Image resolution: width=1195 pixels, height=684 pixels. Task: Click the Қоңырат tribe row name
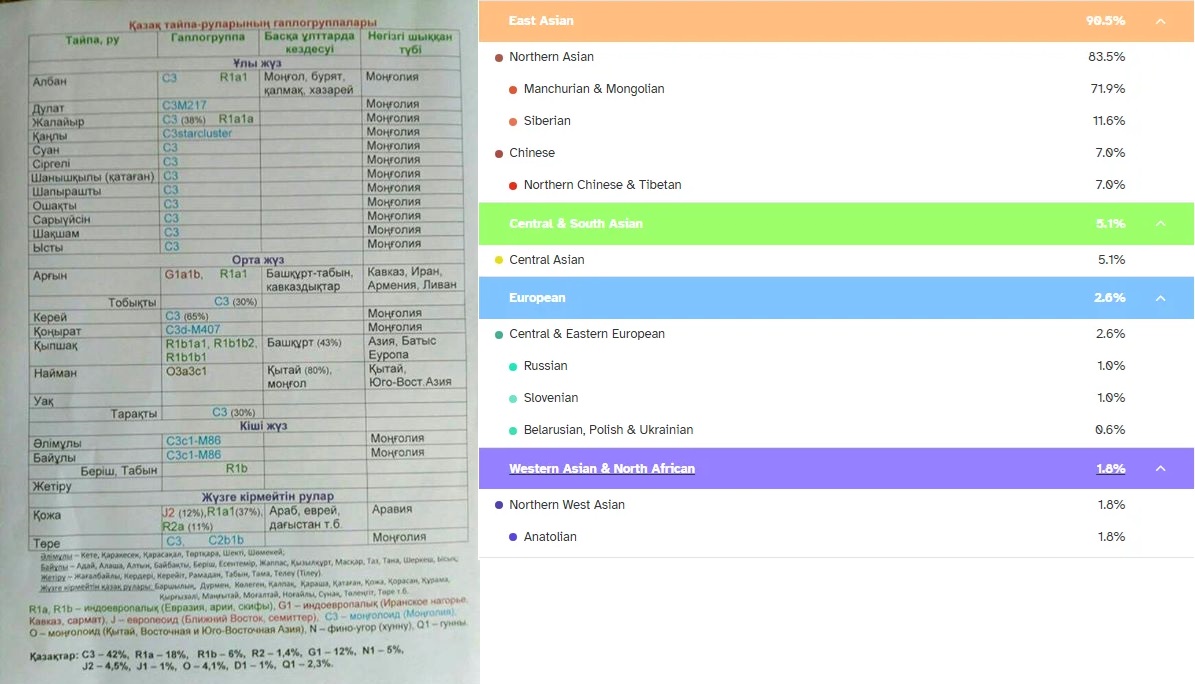(57, 332)
